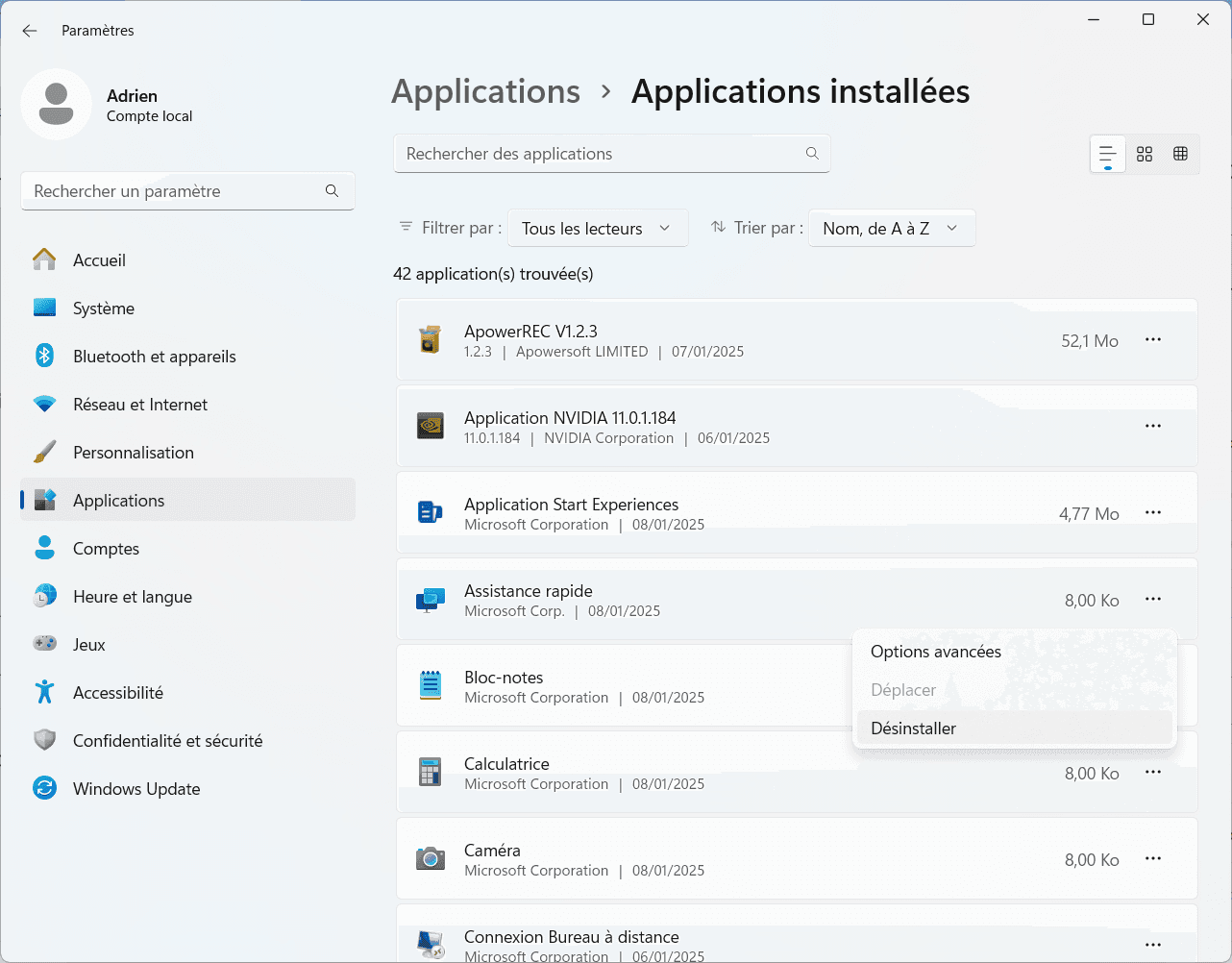Image resolution: width=1232 pixels, height=963 pixels.
Task: Click the Bloc-notes app icon
Action: (430, 685)
